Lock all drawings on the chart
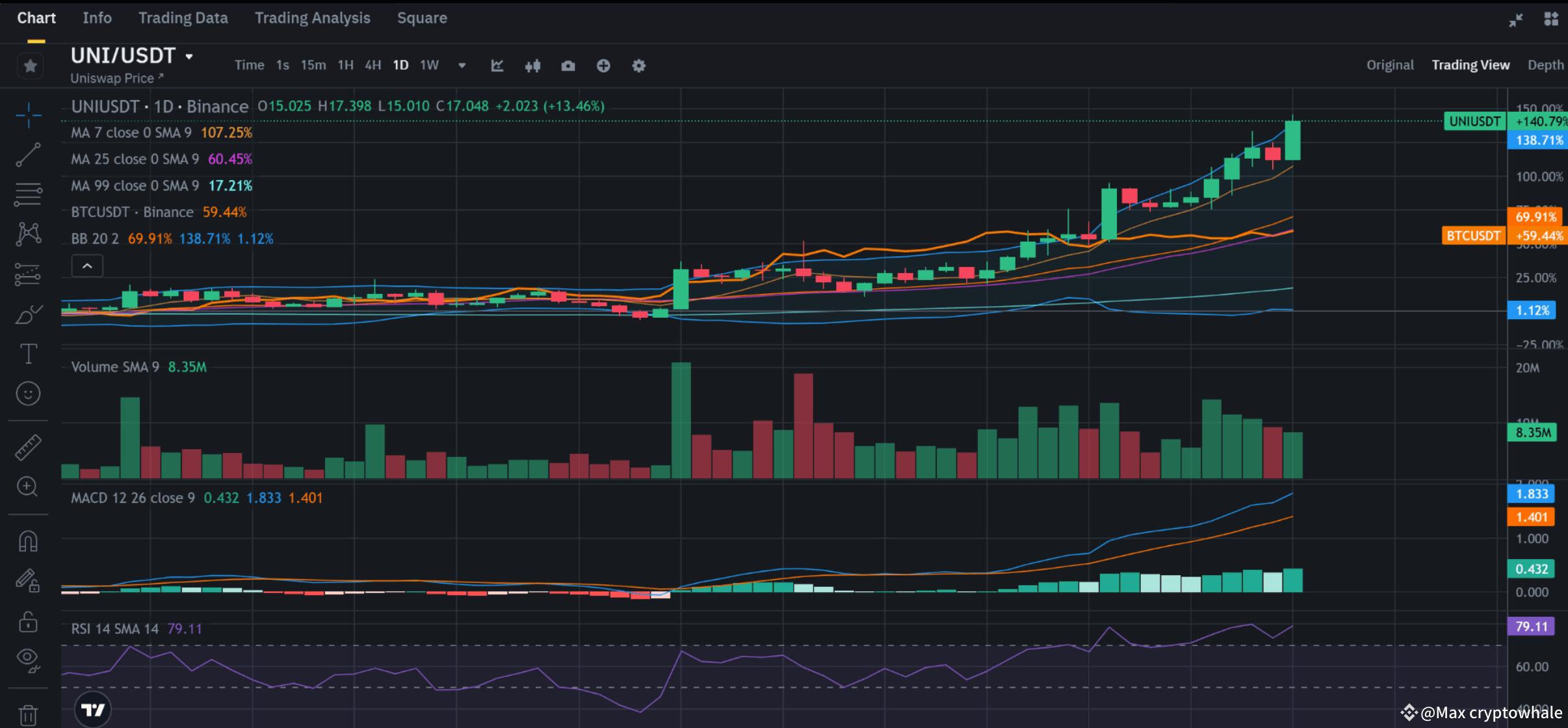Screen dimensions: 1568x728 pyautogui.click(x=29, y=621)
